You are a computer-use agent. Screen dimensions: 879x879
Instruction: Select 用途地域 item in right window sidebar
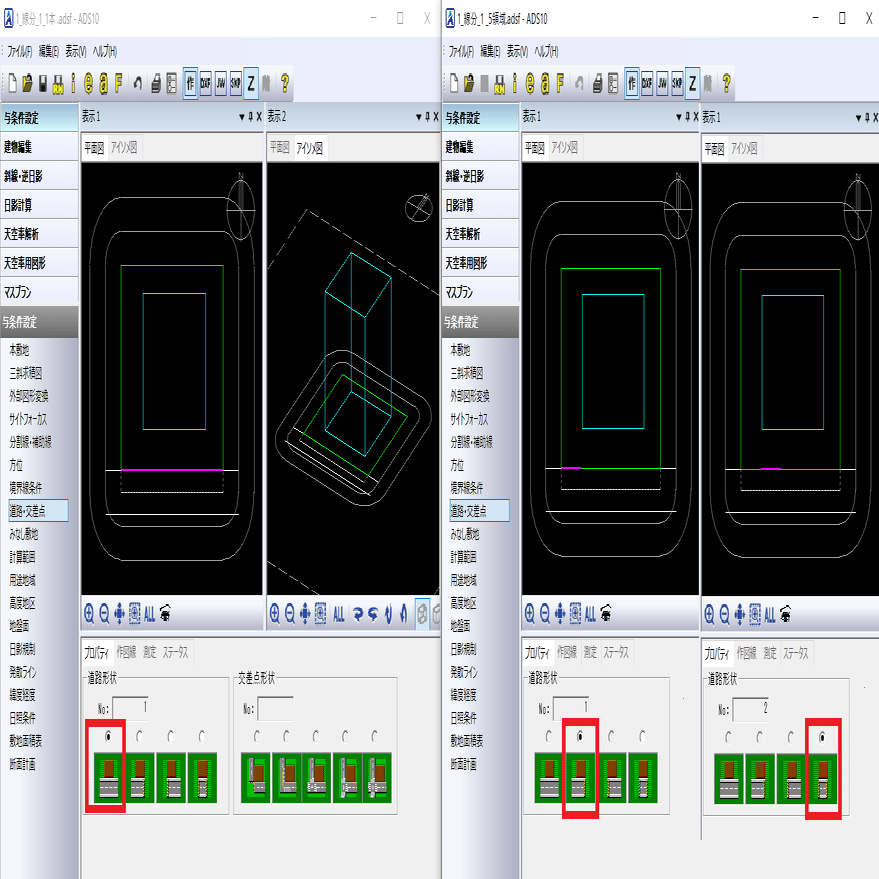click(464, 580)
